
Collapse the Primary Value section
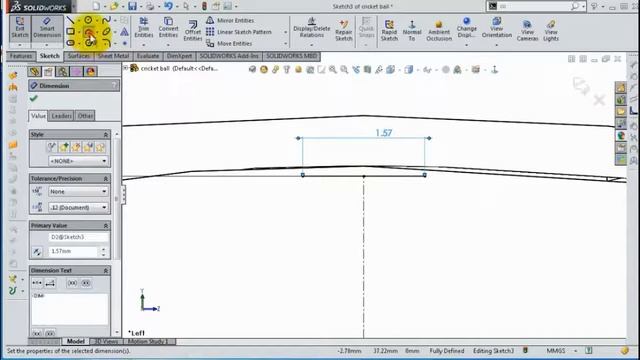click(106, 226)
